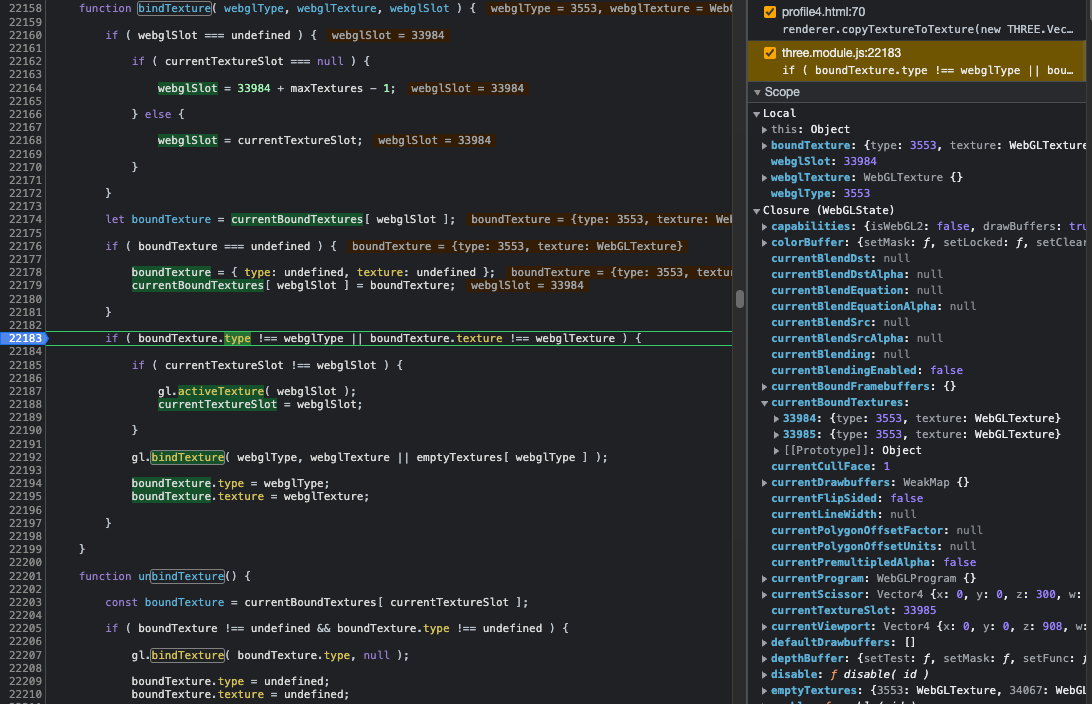The width and height of the screenshot is (1092, 704).
Task: Expand the colorBuffer object
Action: (766, 241)
